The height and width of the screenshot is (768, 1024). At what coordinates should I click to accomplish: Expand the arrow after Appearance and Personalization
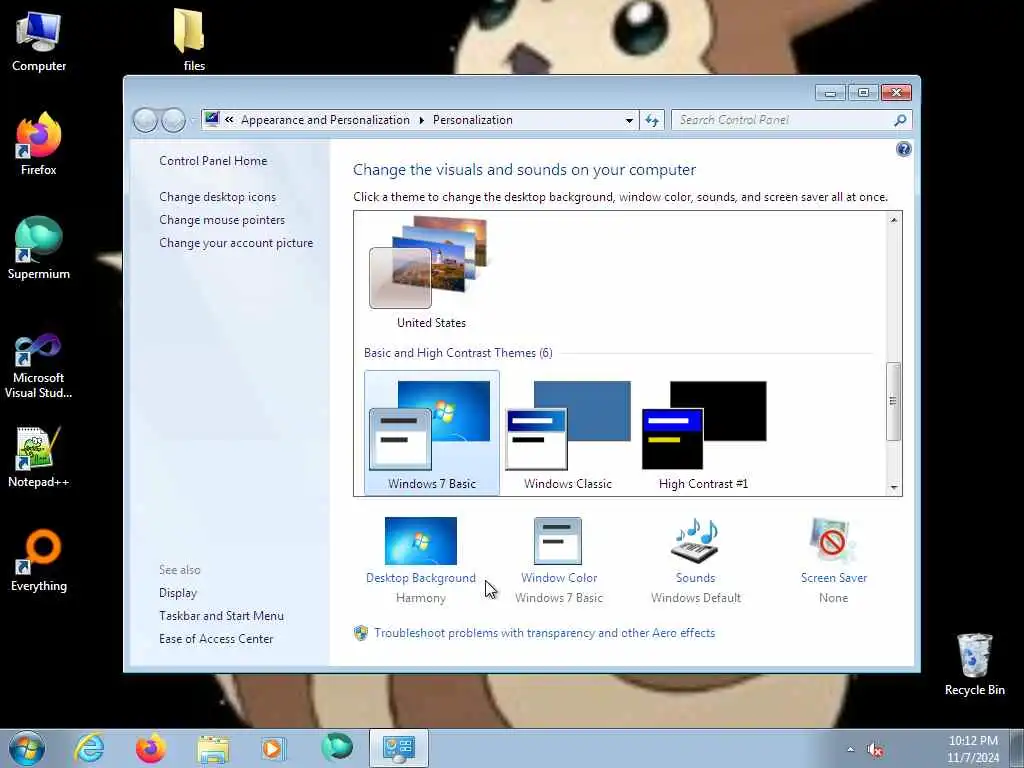tap(421, 120)
